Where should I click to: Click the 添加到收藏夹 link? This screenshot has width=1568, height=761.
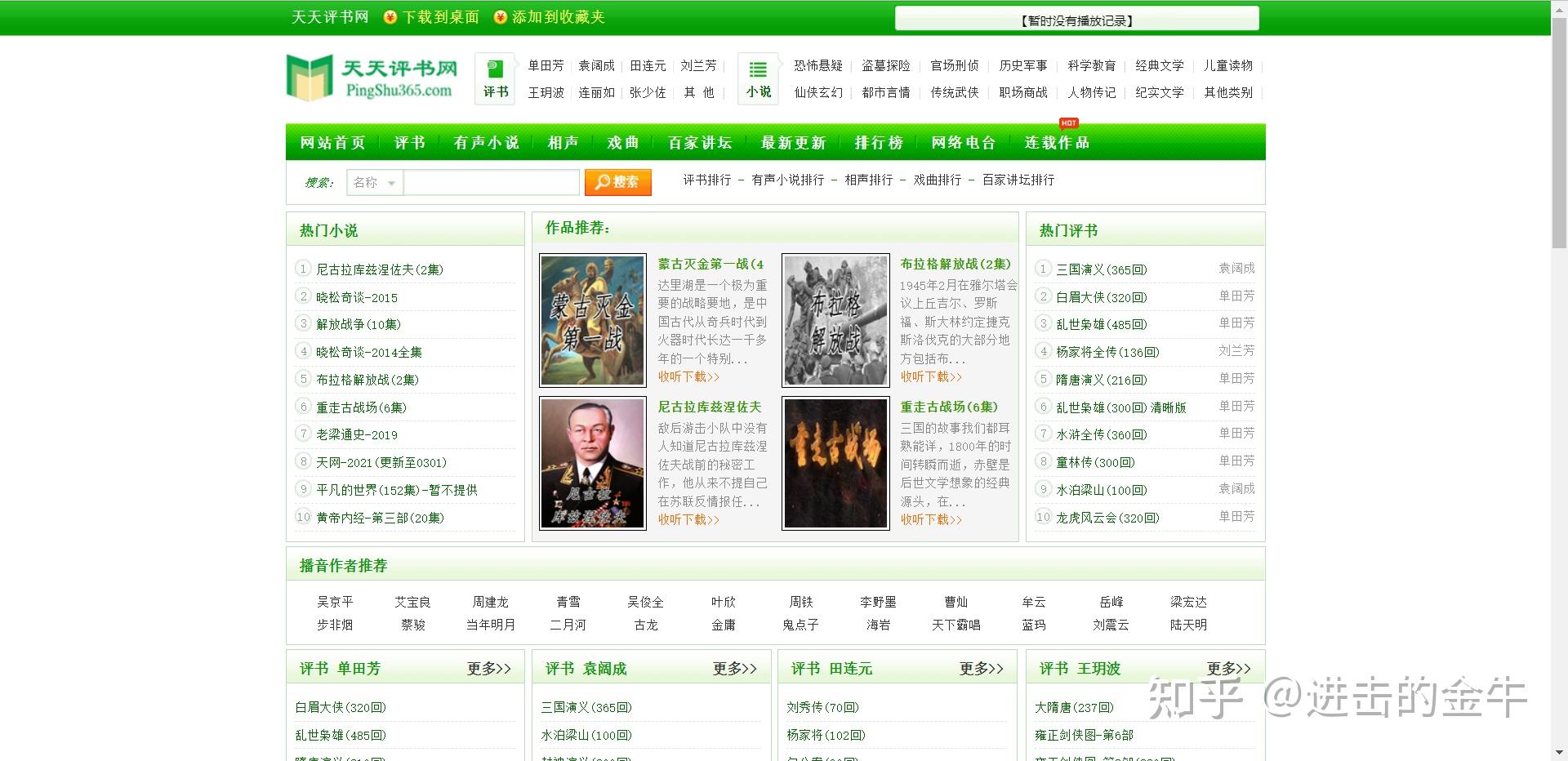pos(559,17)
